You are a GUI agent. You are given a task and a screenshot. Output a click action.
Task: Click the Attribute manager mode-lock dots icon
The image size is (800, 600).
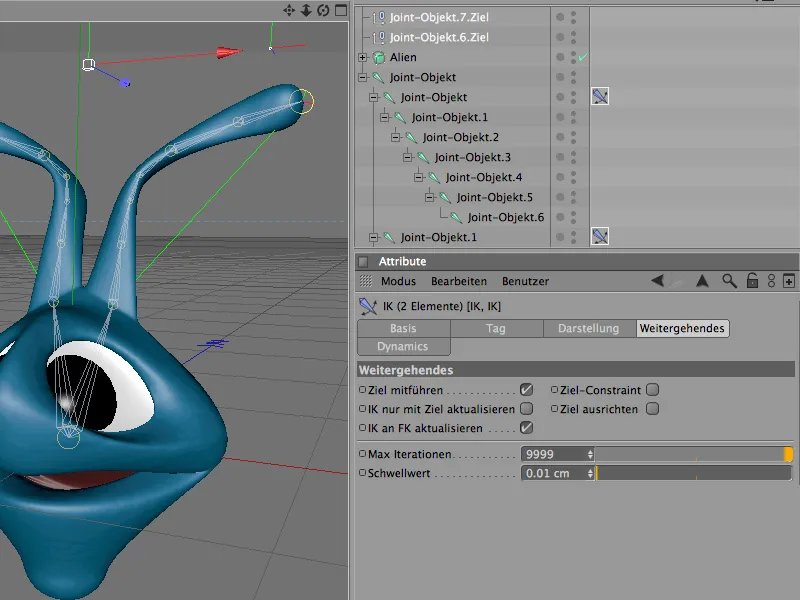(x=771, y=281)
